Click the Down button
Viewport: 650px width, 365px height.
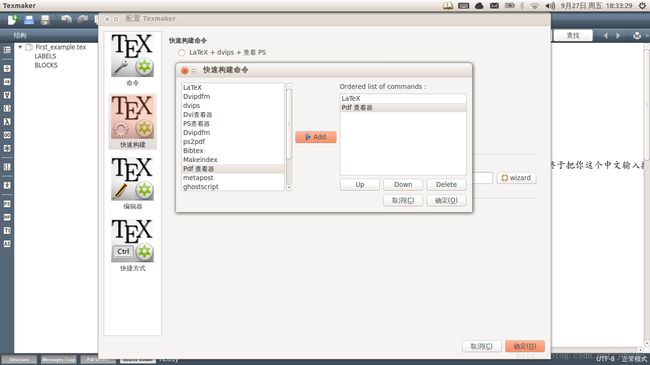(403, 185)
